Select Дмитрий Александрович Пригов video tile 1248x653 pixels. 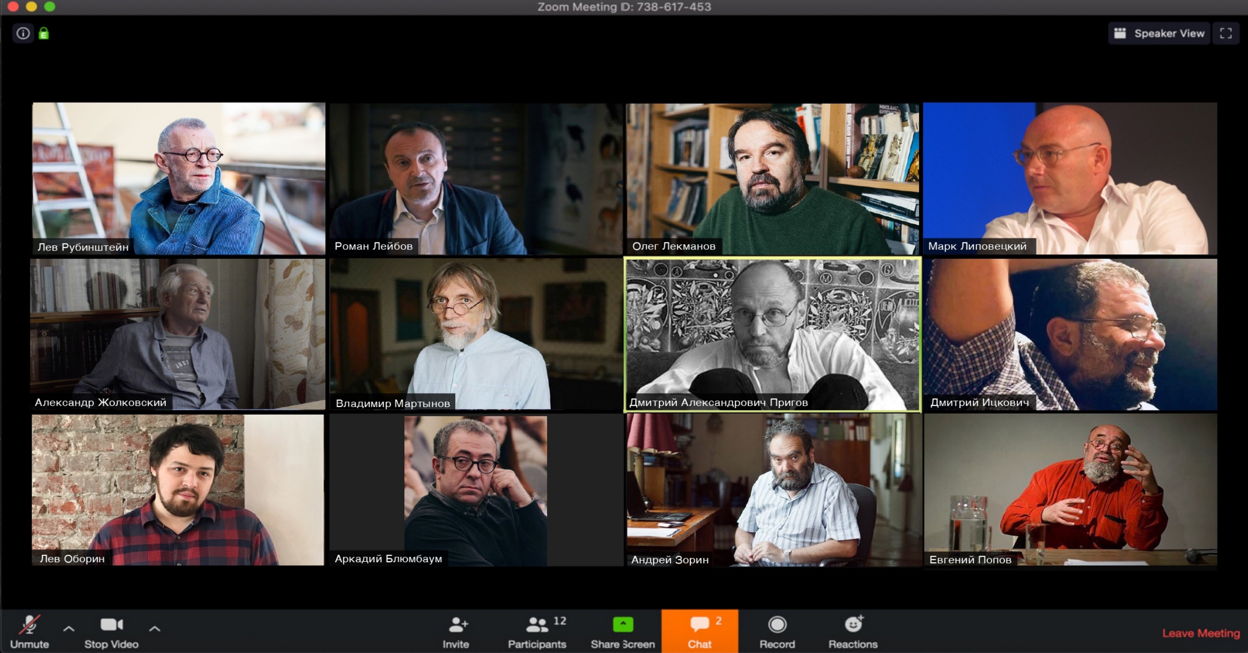click(x=773, y=335)
